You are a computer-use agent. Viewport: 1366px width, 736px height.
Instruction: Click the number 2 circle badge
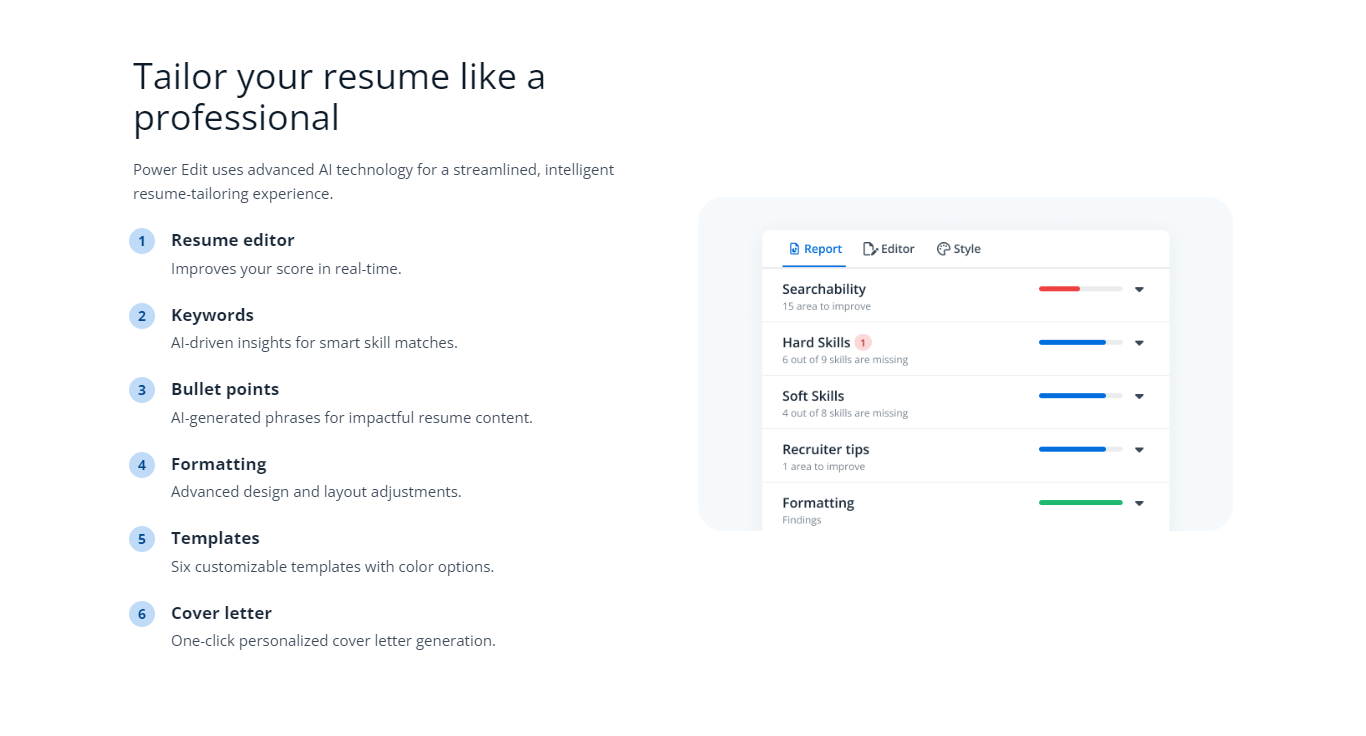[x=142, y=316]
